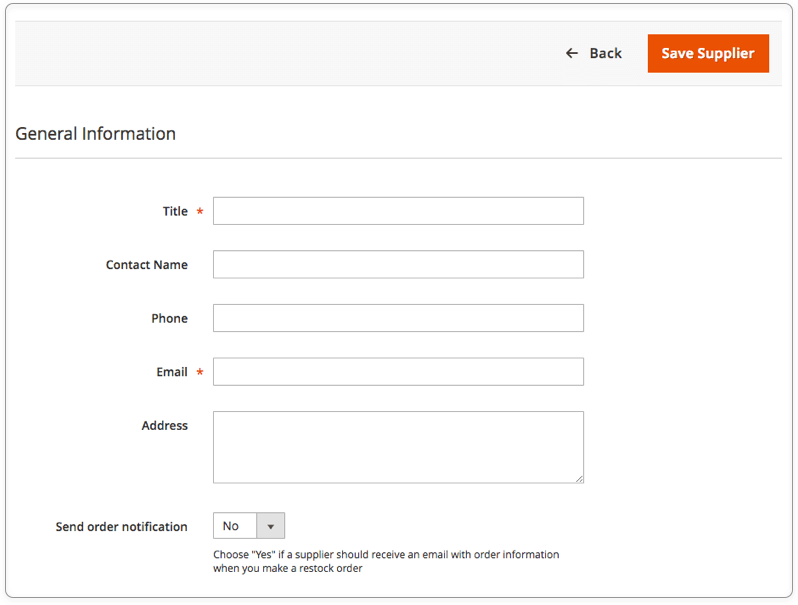Image resolution: width=798 pixels, height=605 pixels.
Task: Focus the Address text area
Action: point(398,447)
